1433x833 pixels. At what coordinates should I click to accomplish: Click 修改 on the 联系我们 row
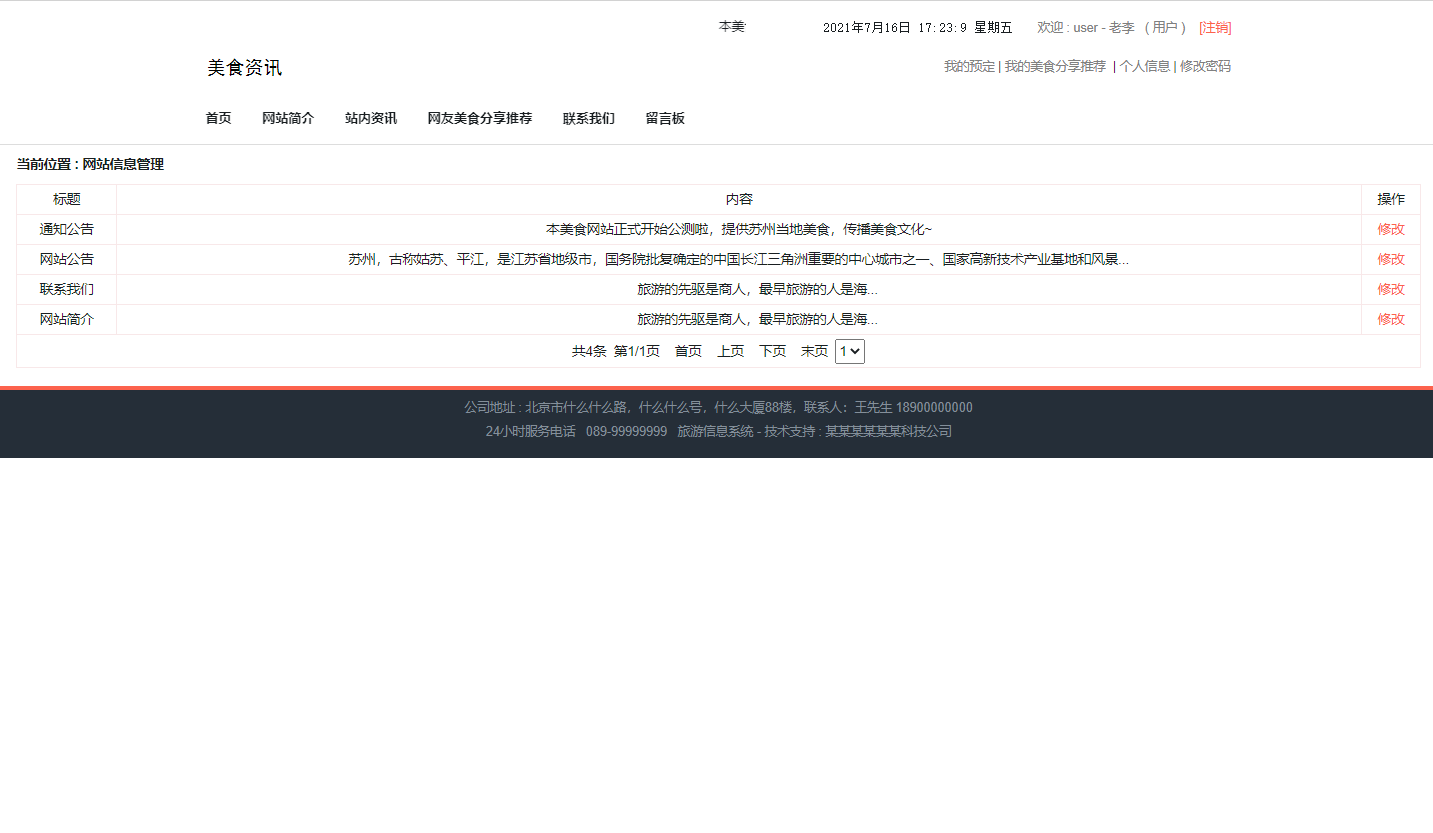click(x=1391, y=289)
